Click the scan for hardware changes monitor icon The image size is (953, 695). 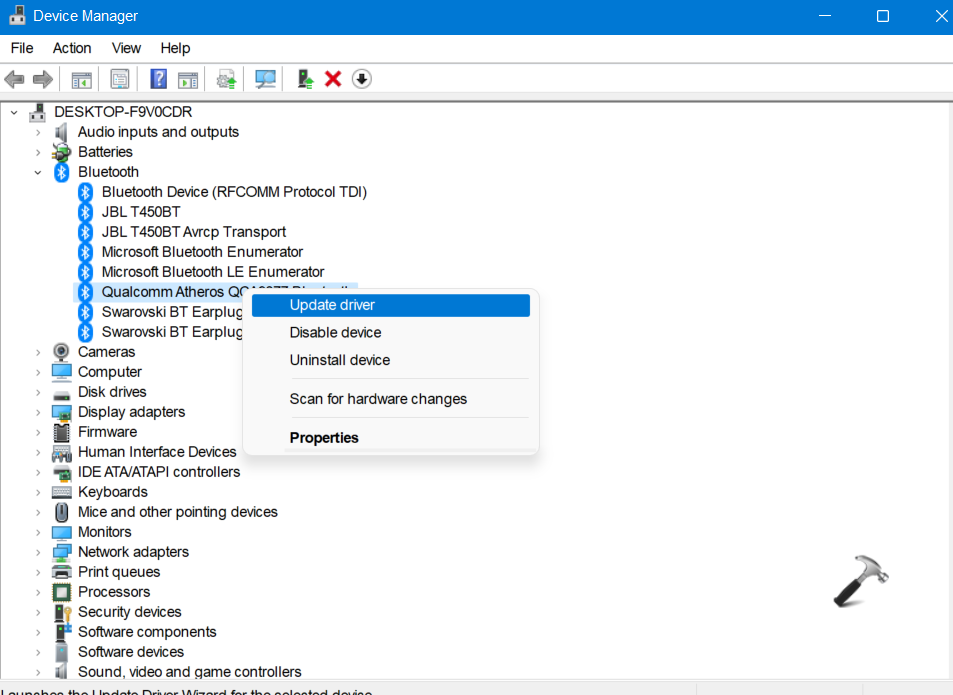coord(265,79)
